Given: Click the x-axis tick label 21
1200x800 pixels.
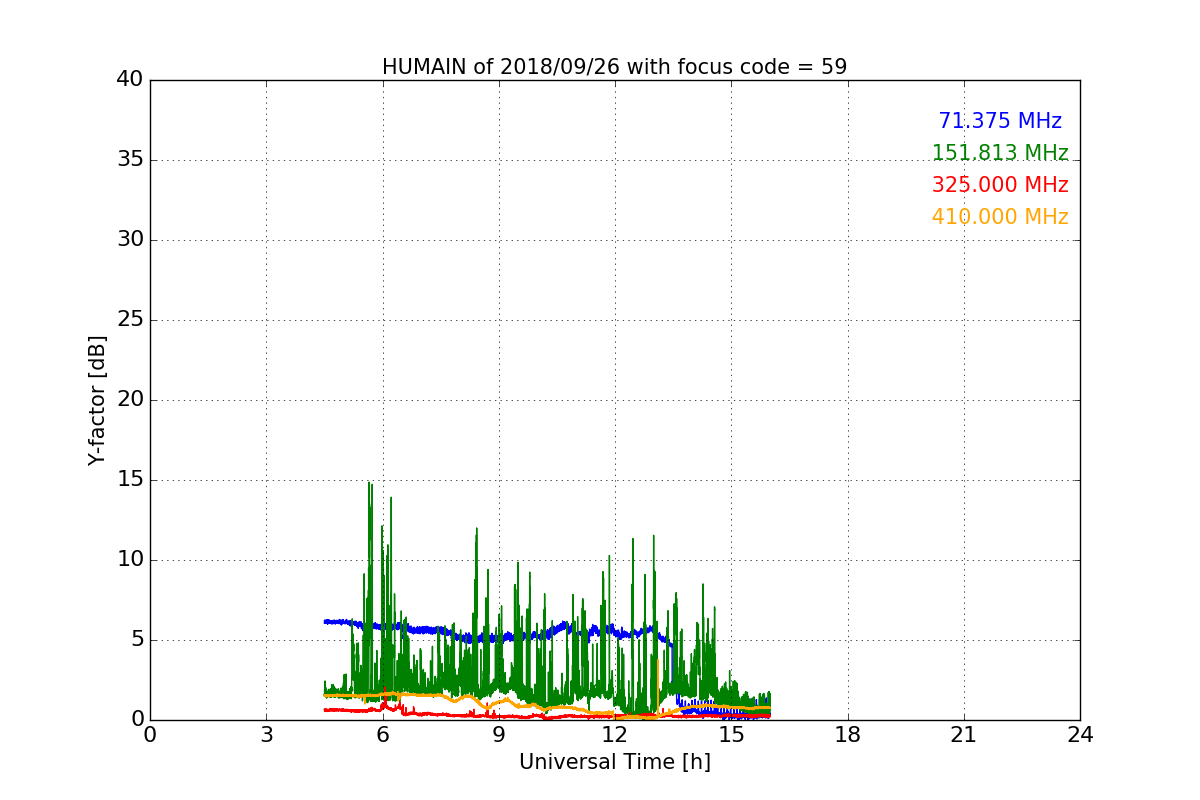Looking at the screenshot, I should tap(964, 735).
